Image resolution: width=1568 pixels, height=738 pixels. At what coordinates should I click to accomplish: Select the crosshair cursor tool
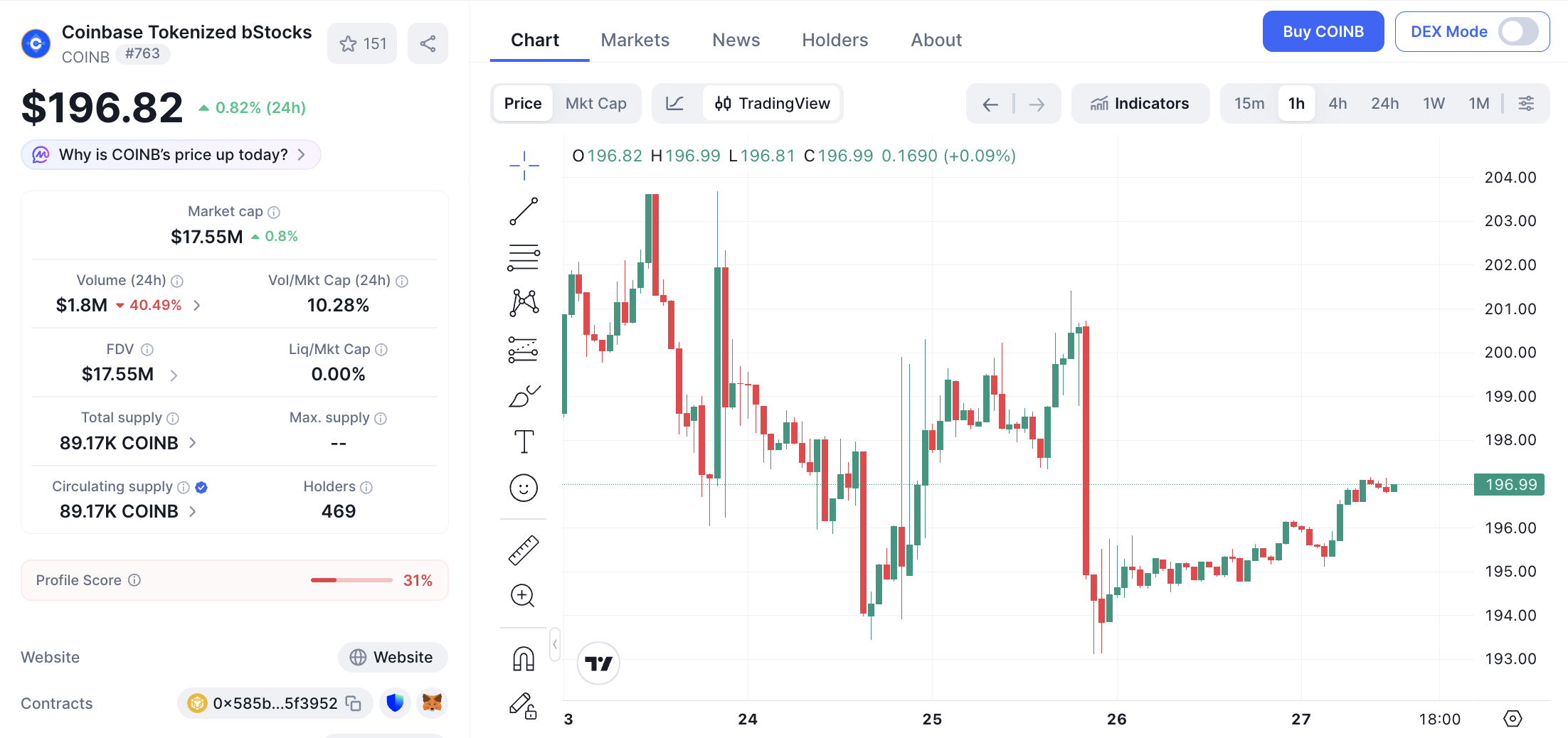[x=524, y=165]
